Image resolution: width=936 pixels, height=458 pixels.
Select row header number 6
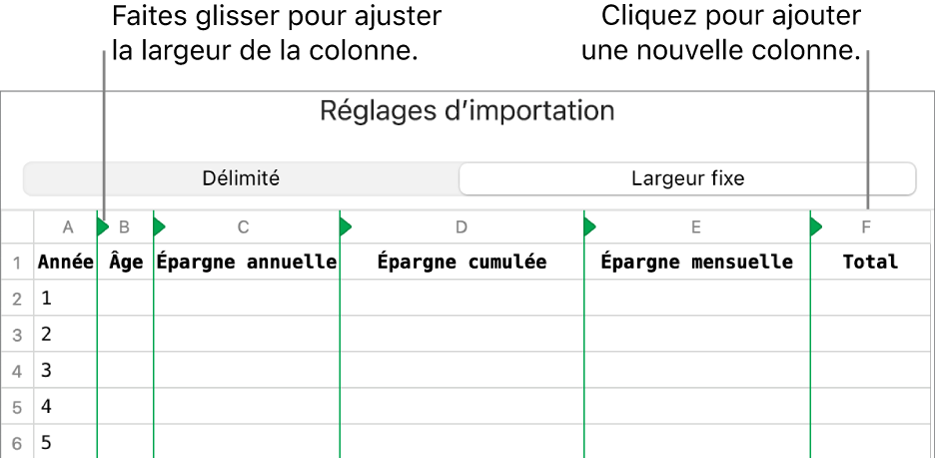coord(17,443)
